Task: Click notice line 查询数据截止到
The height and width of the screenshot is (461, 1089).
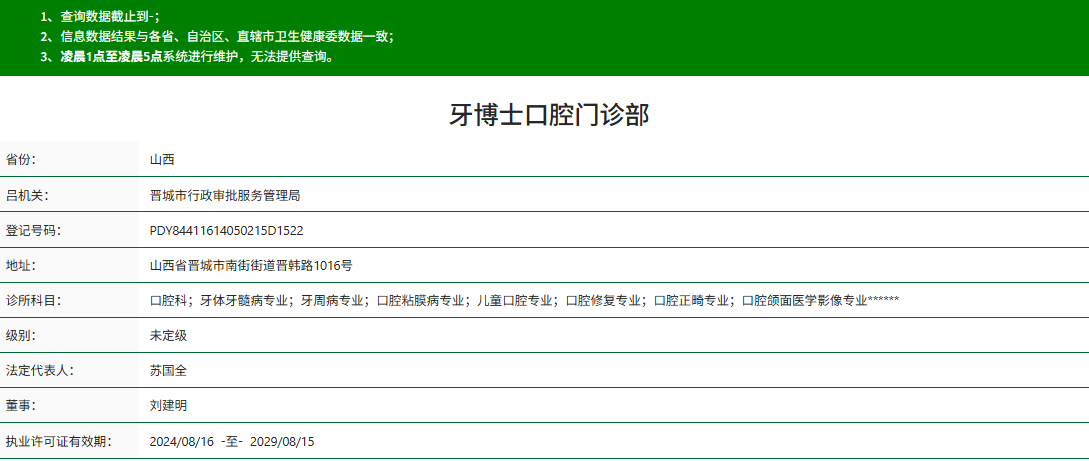Action: pos(100,17)
